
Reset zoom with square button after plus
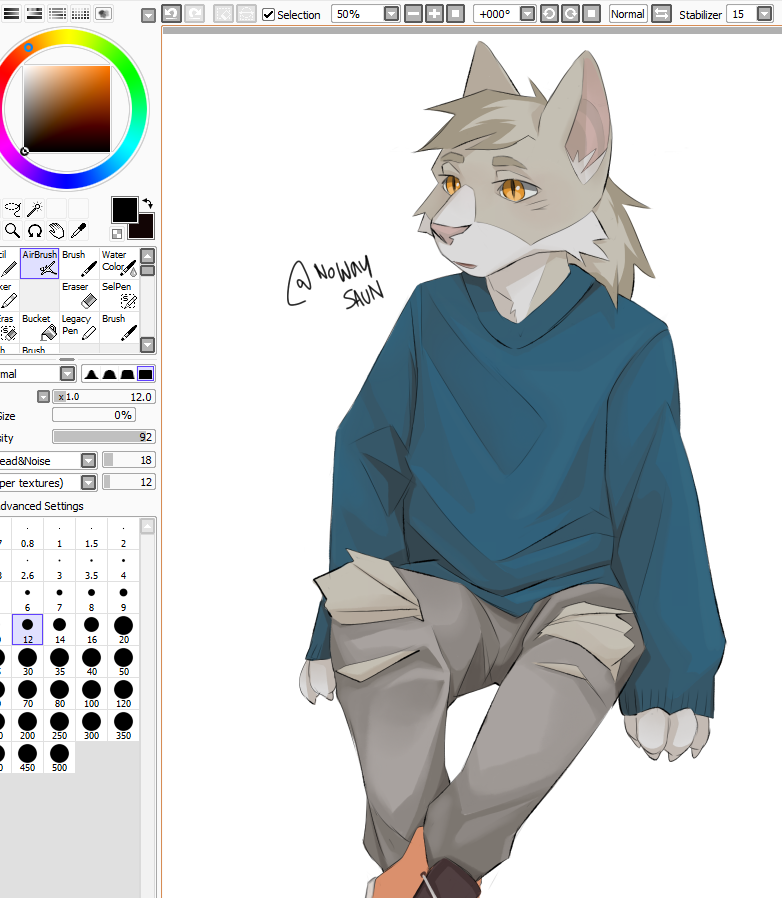pyautogui.click(x=455, y=14)
